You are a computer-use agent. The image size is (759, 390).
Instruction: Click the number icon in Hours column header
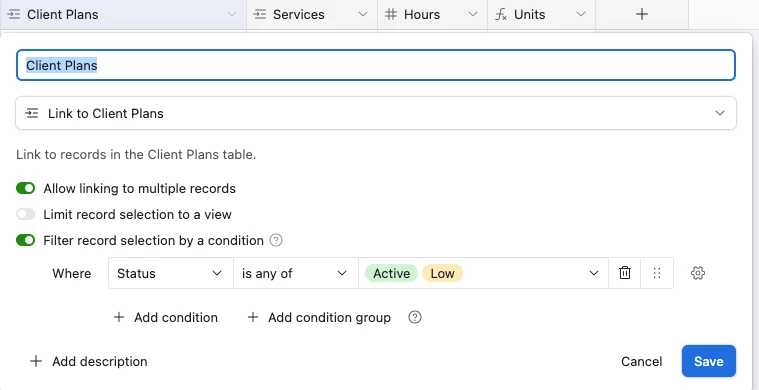pyautogui.click(x=391, y=15)
